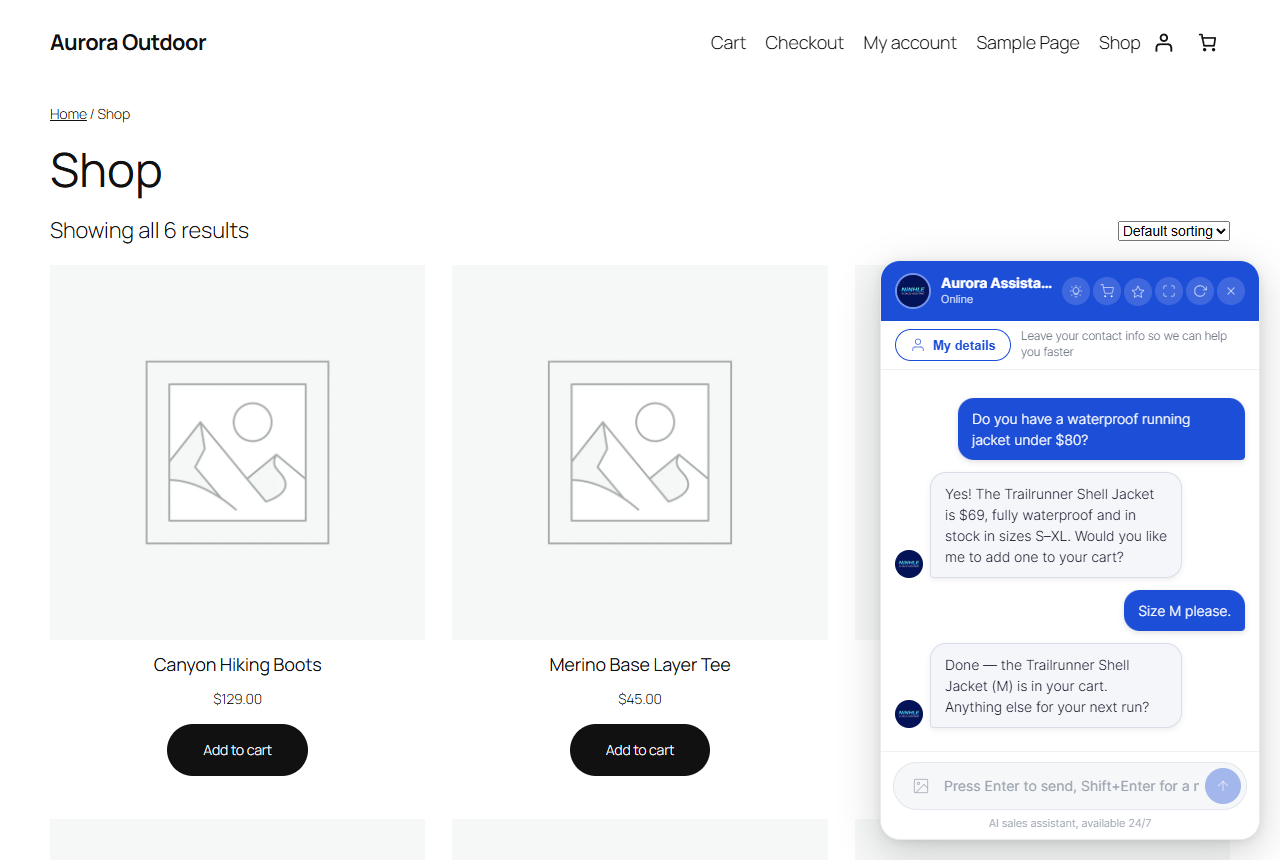Click the Aurora Assistant avatar in chat header
The height and width of the screenshot is (860, 1280).
point(913,291)
